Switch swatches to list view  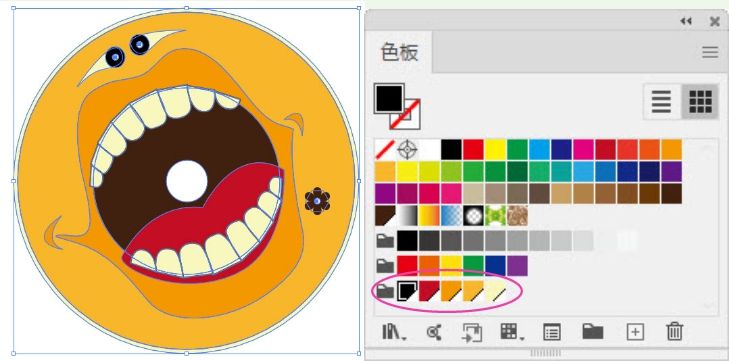point(661,101)
